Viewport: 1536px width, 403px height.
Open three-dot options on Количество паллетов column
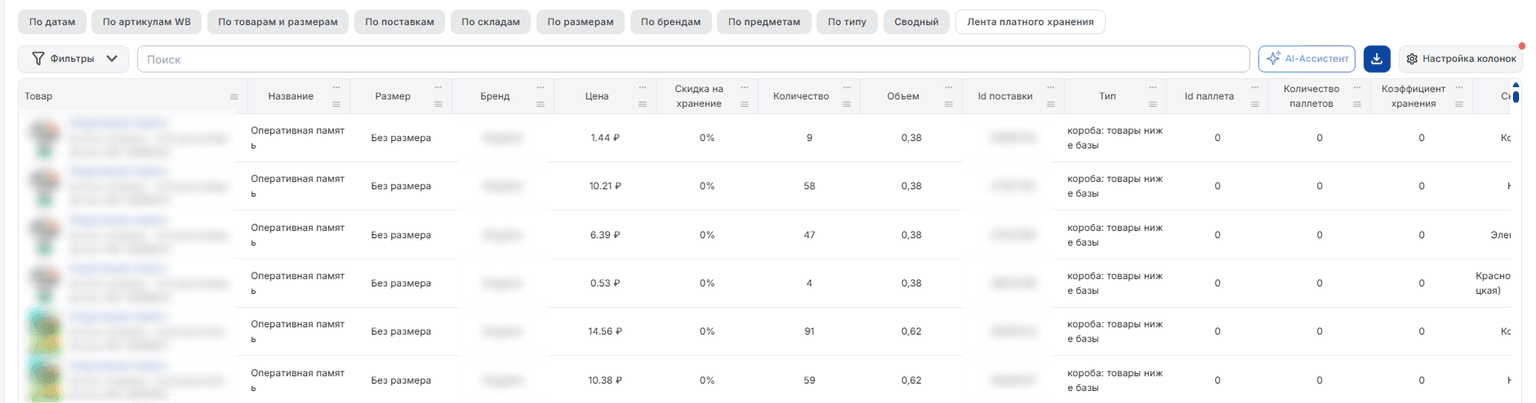tap(1356, 87)
